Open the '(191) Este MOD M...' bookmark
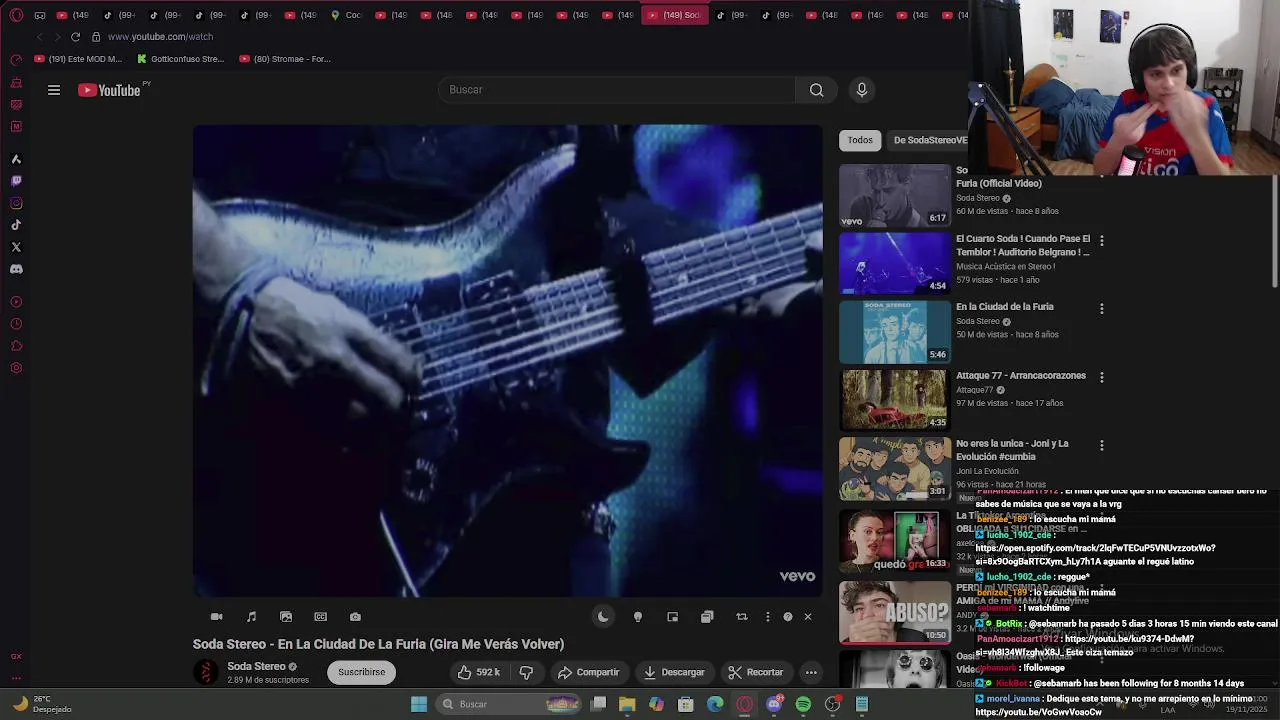Image resolution: width=1280 pixels, height=720 pixels. point(78,59)
